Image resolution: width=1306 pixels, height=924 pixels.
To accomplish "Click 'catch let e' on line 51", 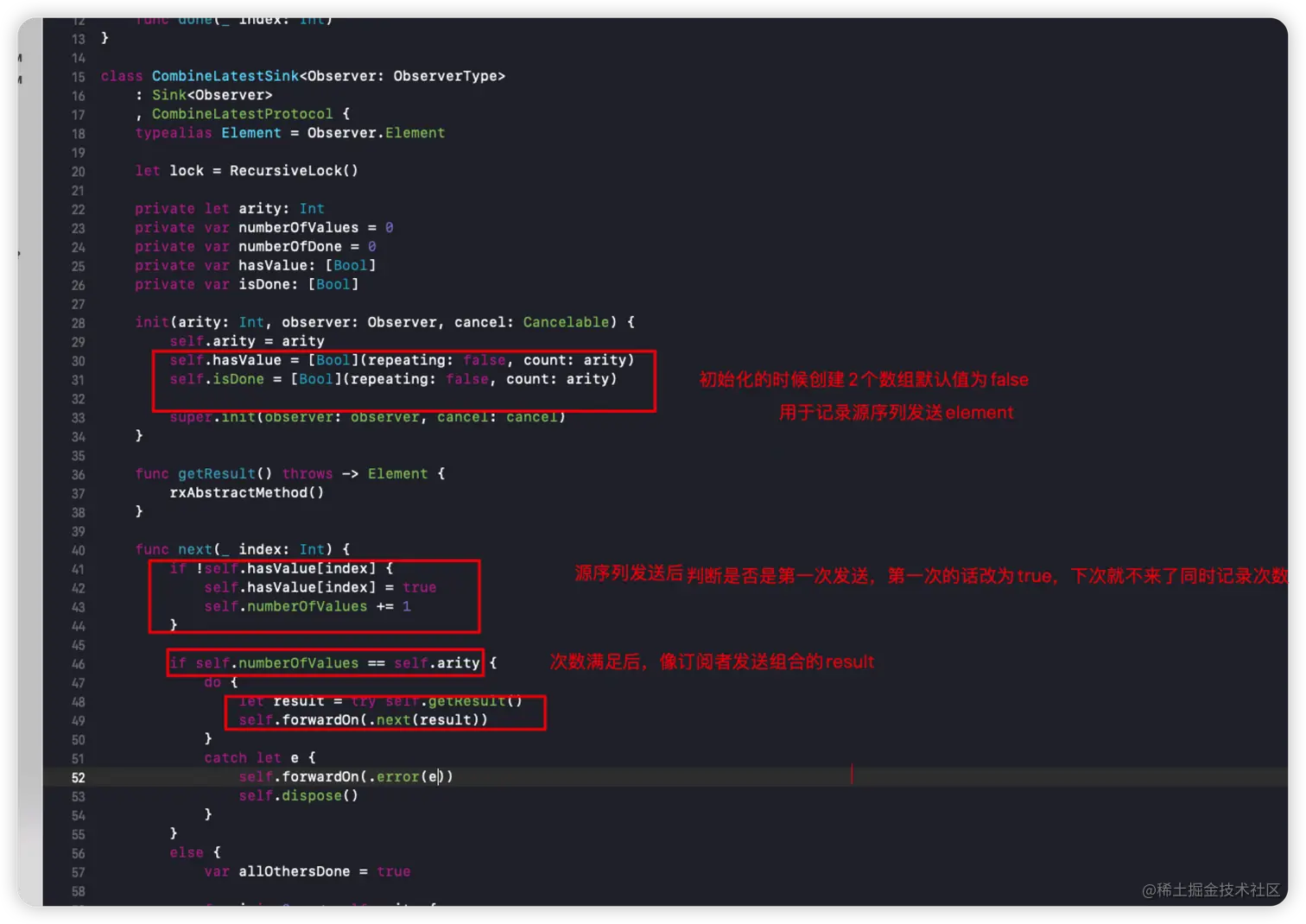I will tap(251, 758).
